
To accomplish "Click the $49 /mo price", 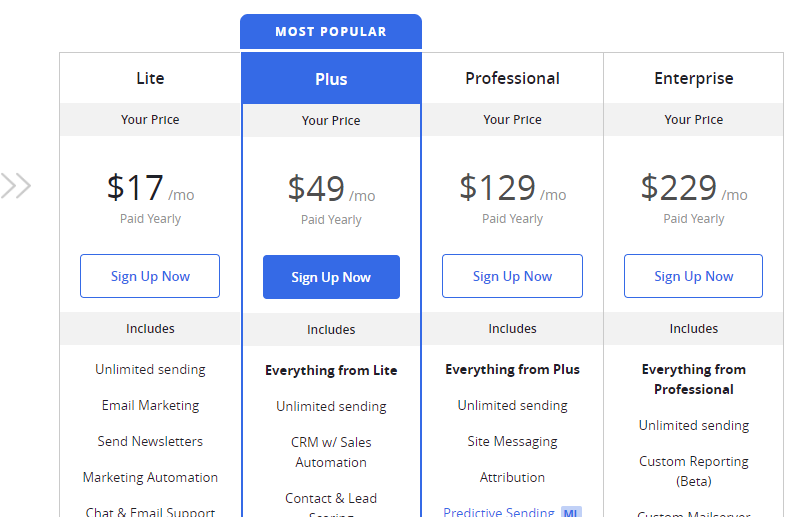I will click(x=331, y=189).
